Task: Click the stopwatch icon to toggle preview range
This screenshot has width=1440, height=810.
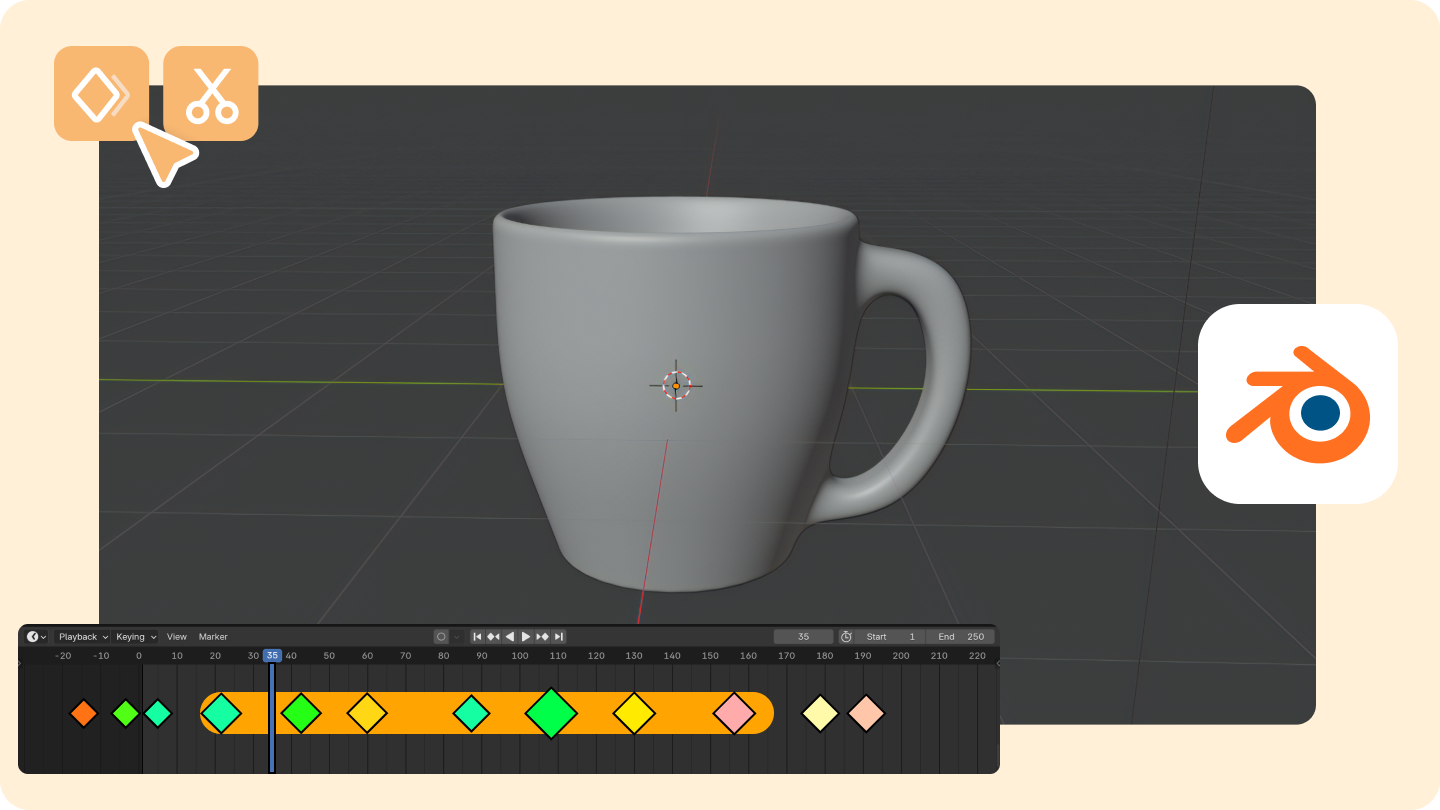Action: (847, 636)
